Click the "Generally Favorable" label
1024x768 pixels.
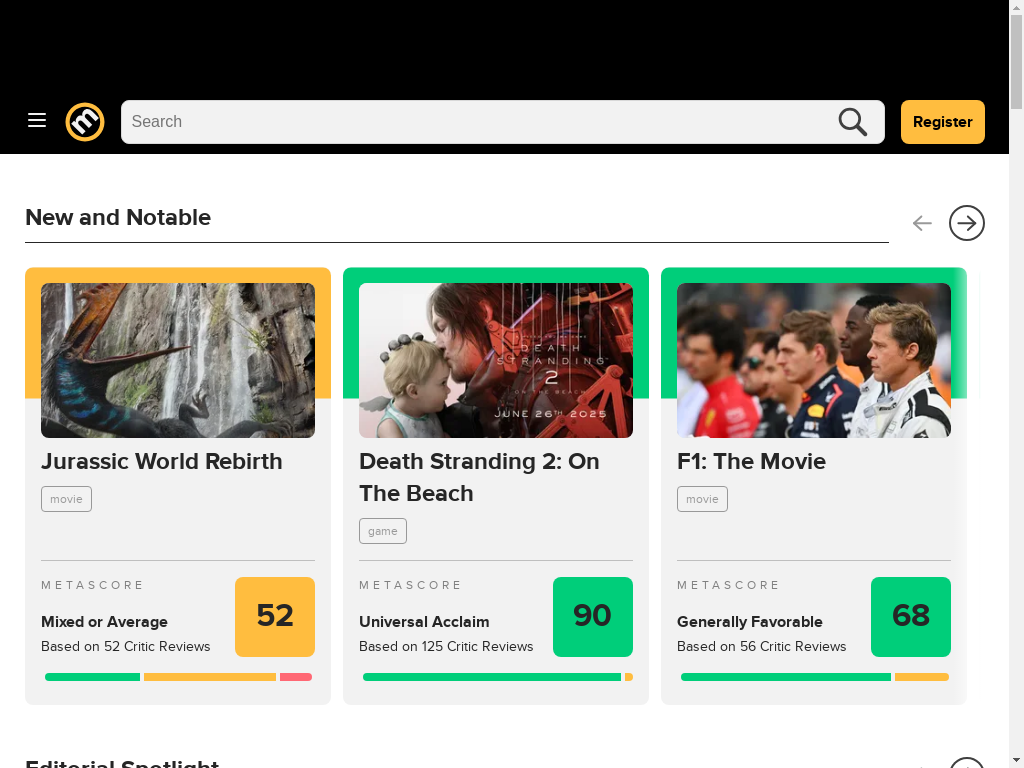(x=750, y=622)
